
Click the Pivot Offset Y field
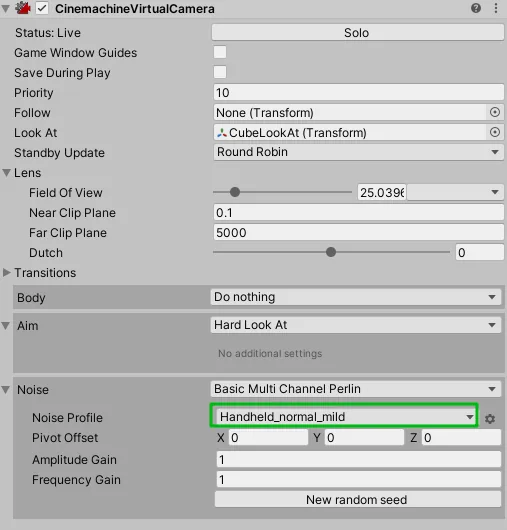[x=364, y=437]
